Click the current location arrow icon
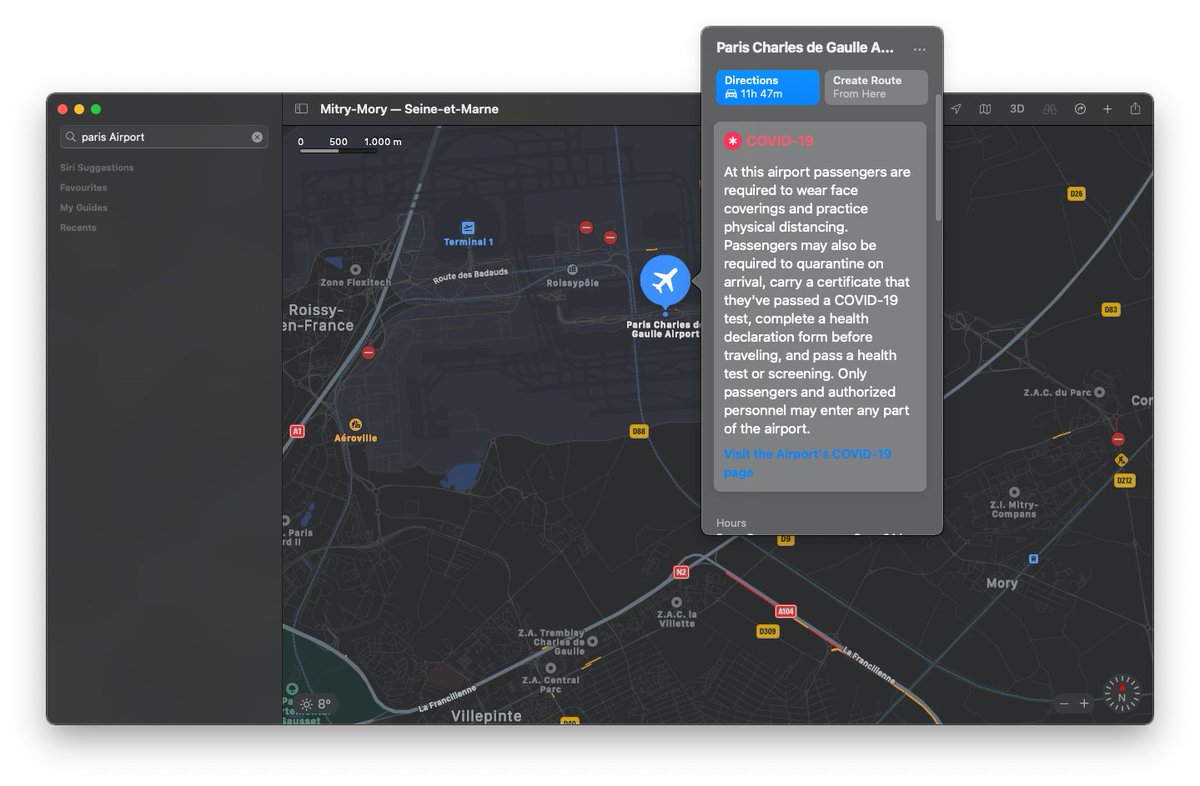1200x786 pixels. coord(956,109)
